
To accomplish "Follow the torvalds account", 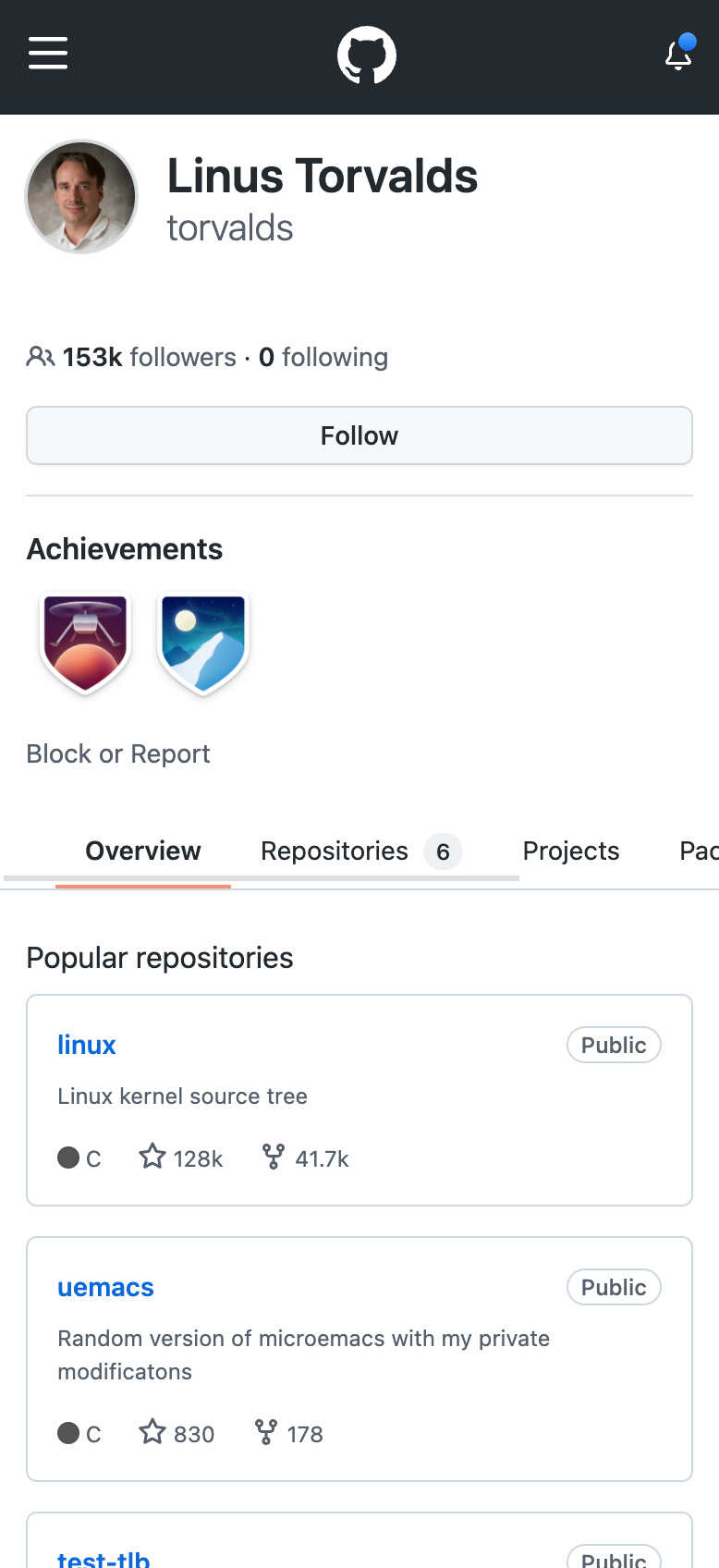I will (359, 435).
